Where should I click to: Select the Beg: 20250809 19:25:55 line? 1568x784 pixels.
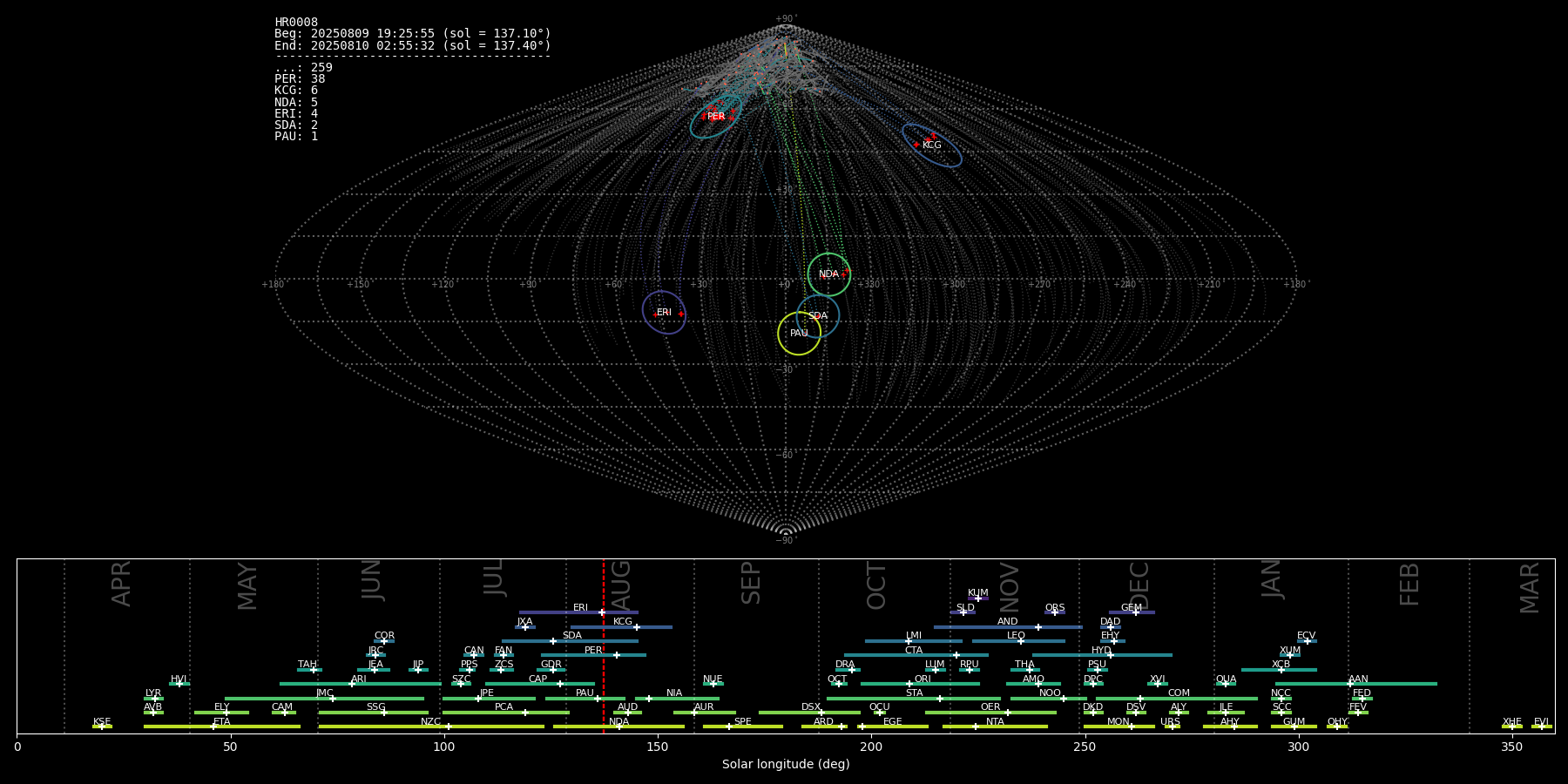click(413, 34)
